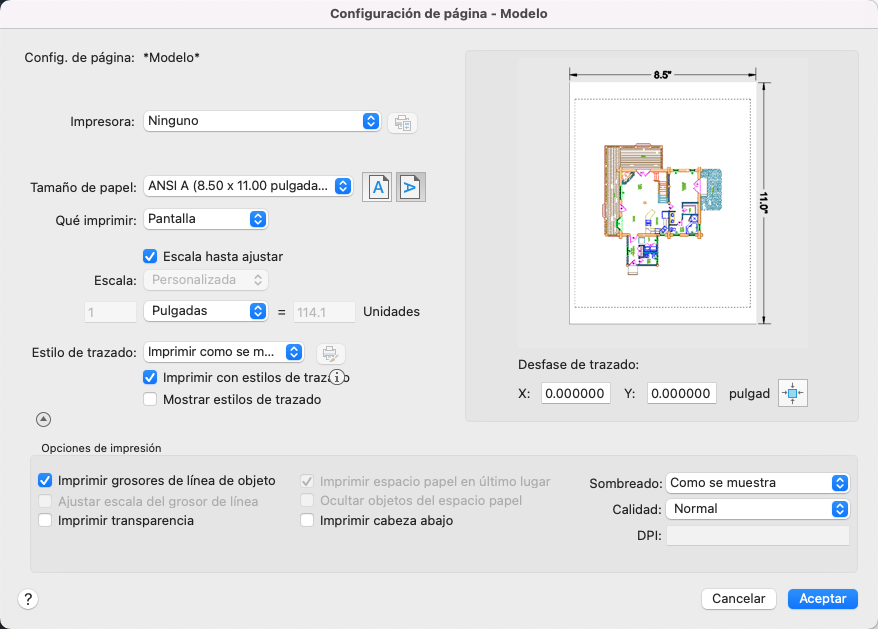The height and width of the screenshot is (629, 878).
Task: Click the plot style editor icon
Action: (x=329, y=352)
